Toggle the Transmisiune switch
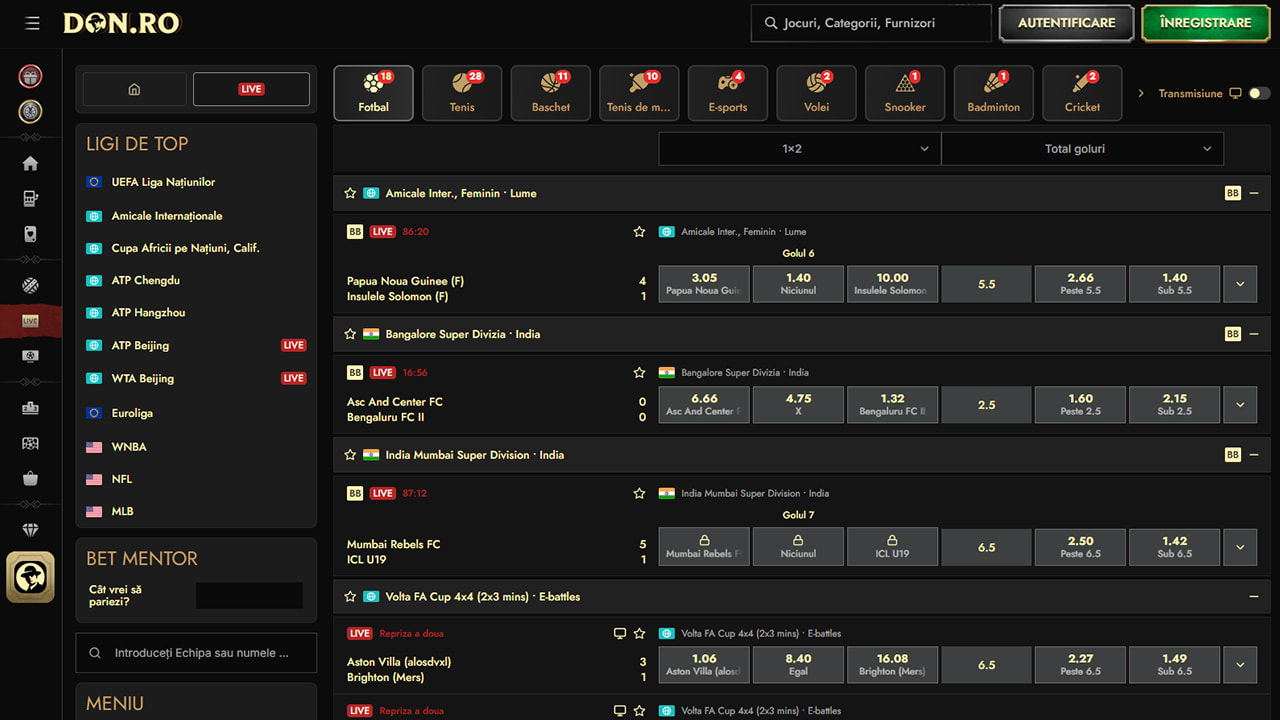The height and width of the screenshot is (720, 1280). [x=1260, y=93]
